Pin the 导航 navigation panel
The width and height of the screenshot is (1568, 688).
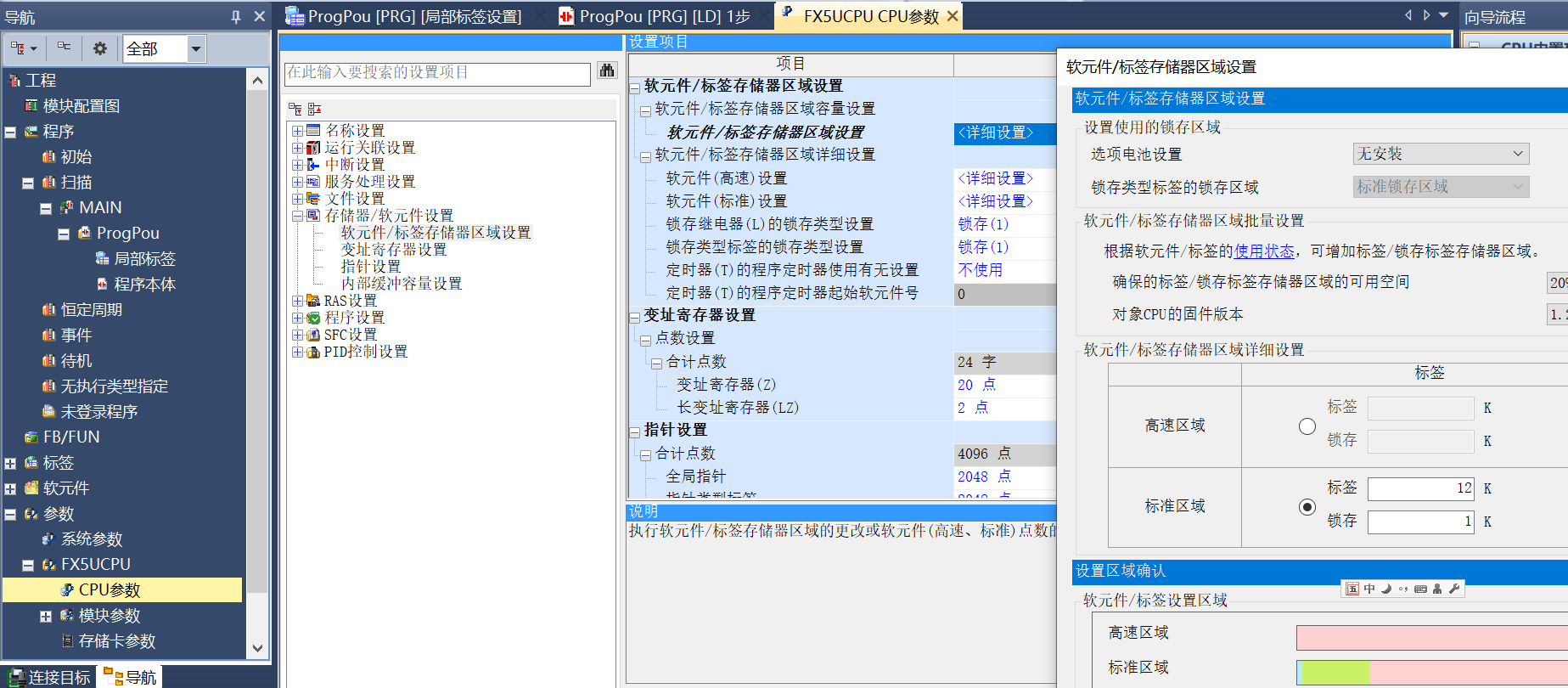click(236, 16)
